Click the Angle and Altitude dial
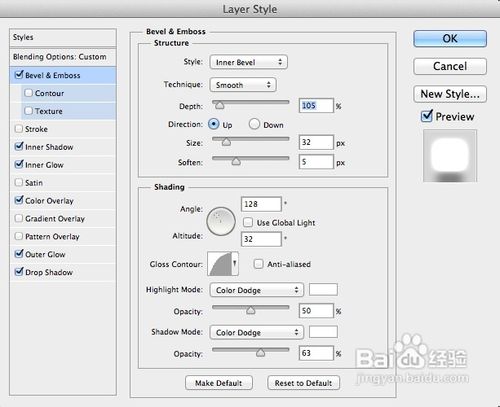Screen dimensions: 500x407 click(x=221, y=221)
